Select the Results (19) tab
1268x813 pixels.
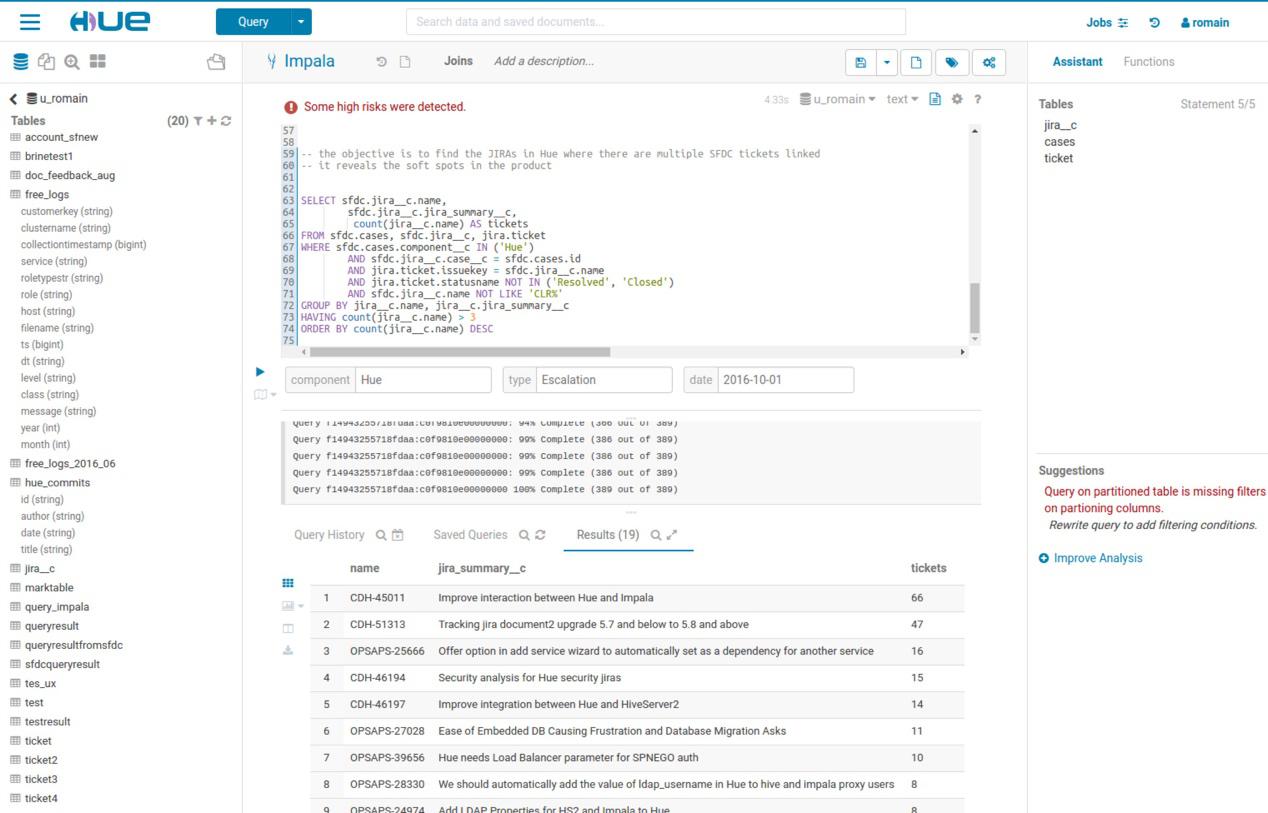(x=608, y=535)
